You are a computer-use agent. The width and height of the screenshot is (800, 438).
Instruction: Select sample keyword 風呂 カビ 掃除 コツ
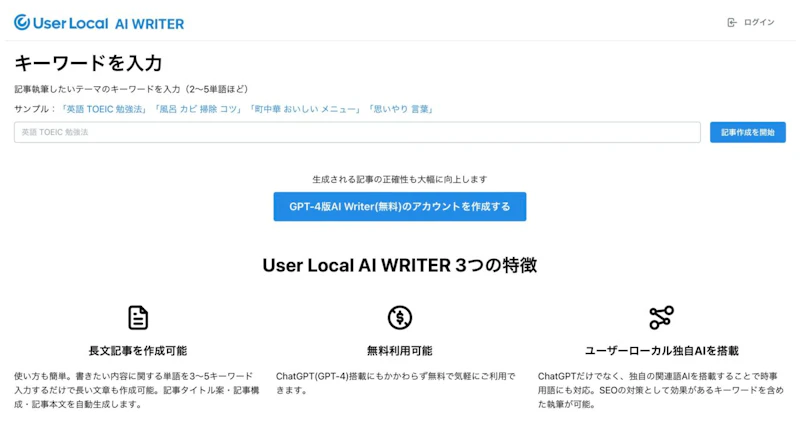[x=198, y=109]
